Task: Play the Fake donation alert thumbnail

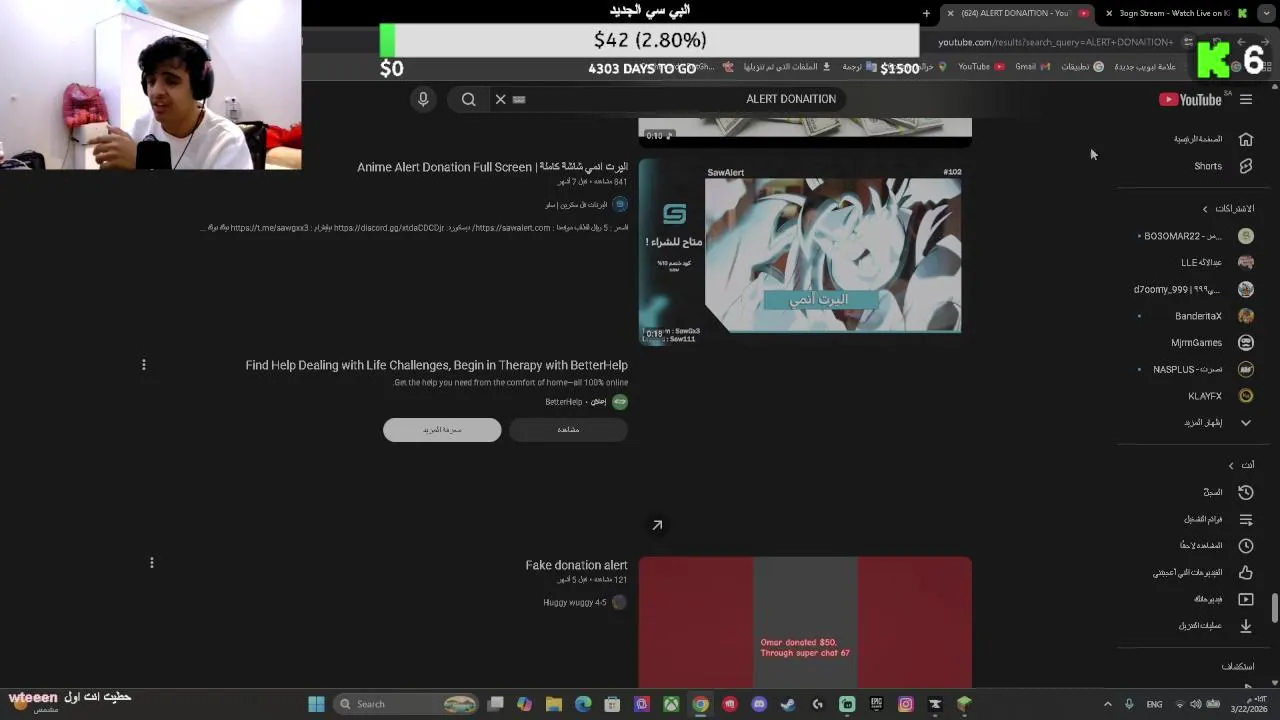Action: point(805,622)
